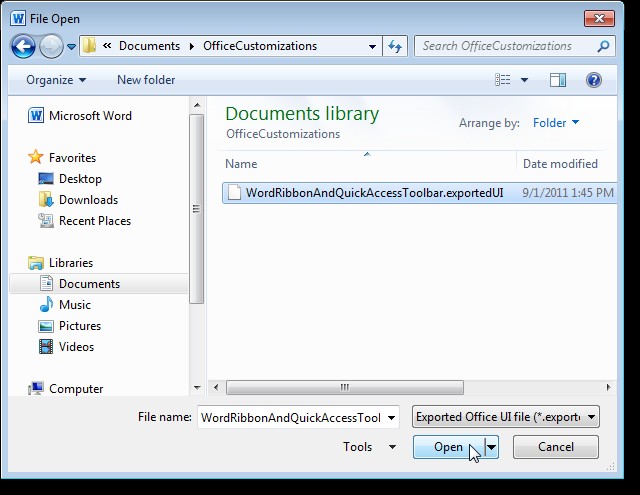The width and height of the screenshot is (640, 495).
Task: Click the Desktop monitor icon
Action: [x=46, y=179]
